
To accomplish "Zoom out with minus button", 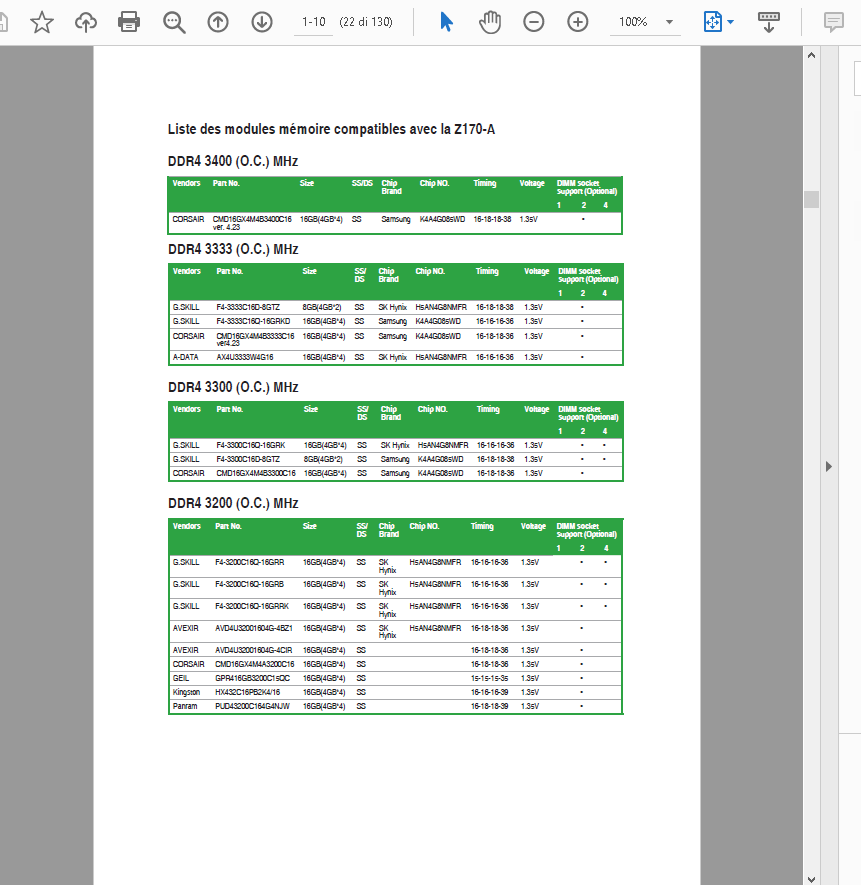I will (x=534, y=22).
